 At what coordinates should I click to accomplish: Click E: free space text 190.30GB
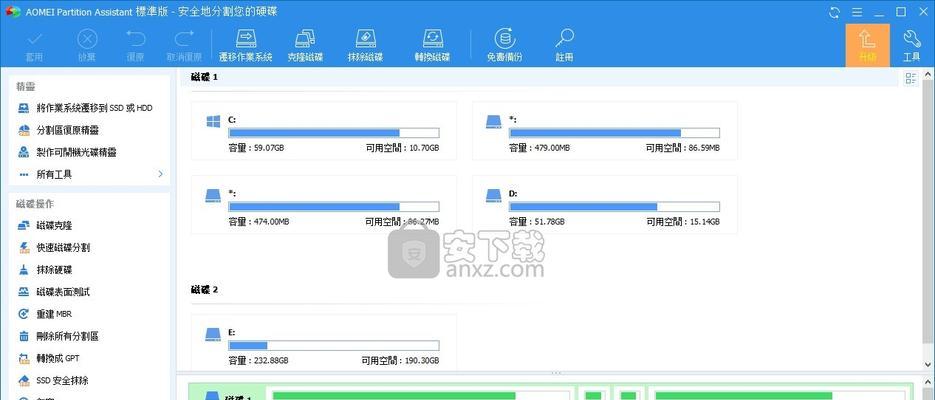coord(400,361)
